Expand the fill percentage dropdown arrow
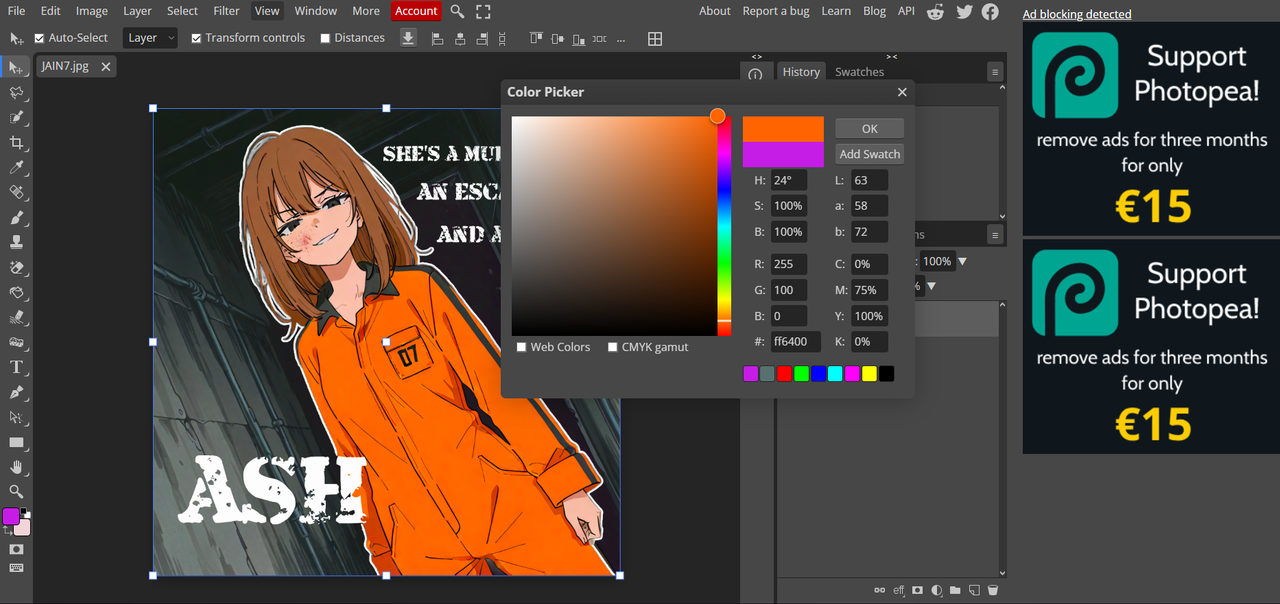The width and height of the screenshot is (1280, 604). pyautogui.click(x=931, y=286)
